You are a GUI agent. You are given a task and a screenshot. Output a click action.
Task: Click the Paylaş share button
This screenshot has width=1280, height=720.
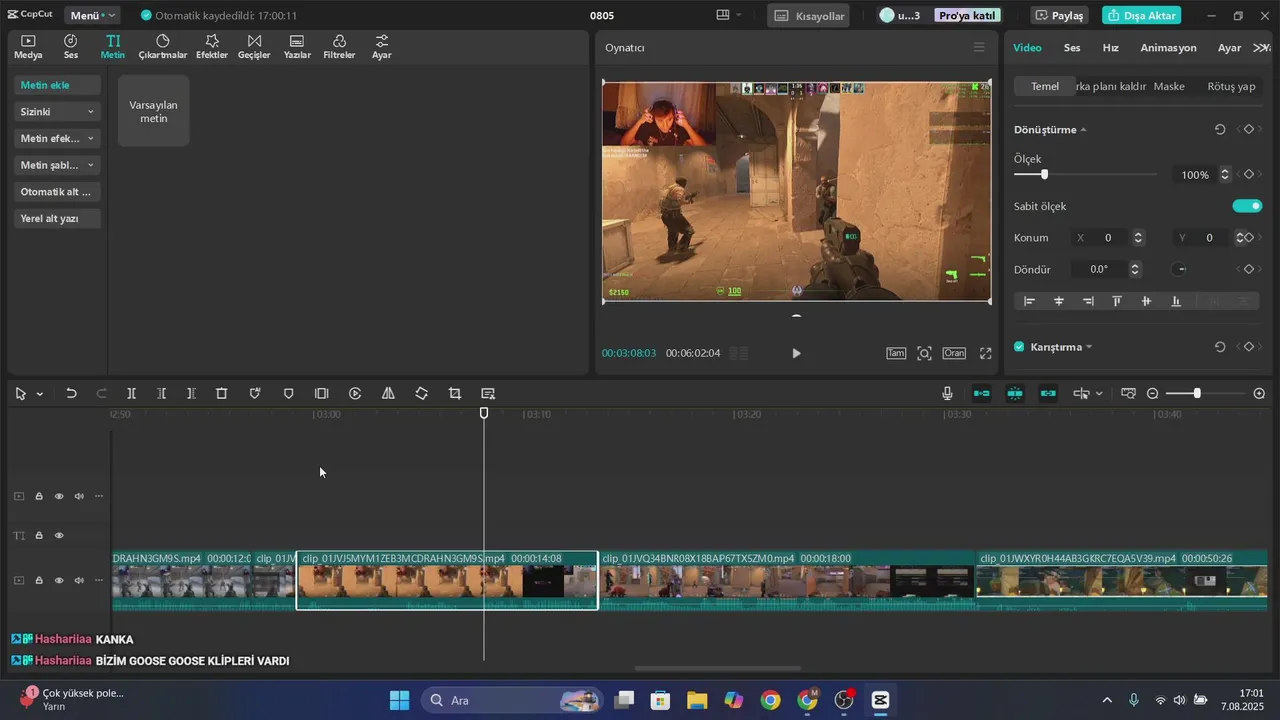click(1060, 16)
